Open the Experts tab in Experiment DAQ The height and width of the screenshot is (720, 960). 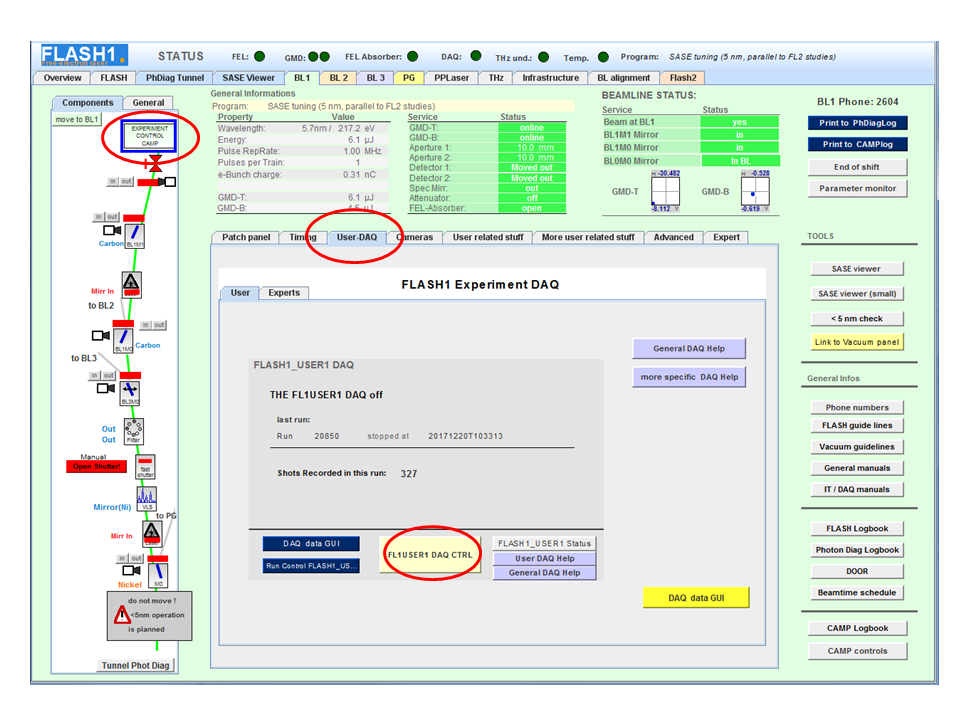[284, 293]
